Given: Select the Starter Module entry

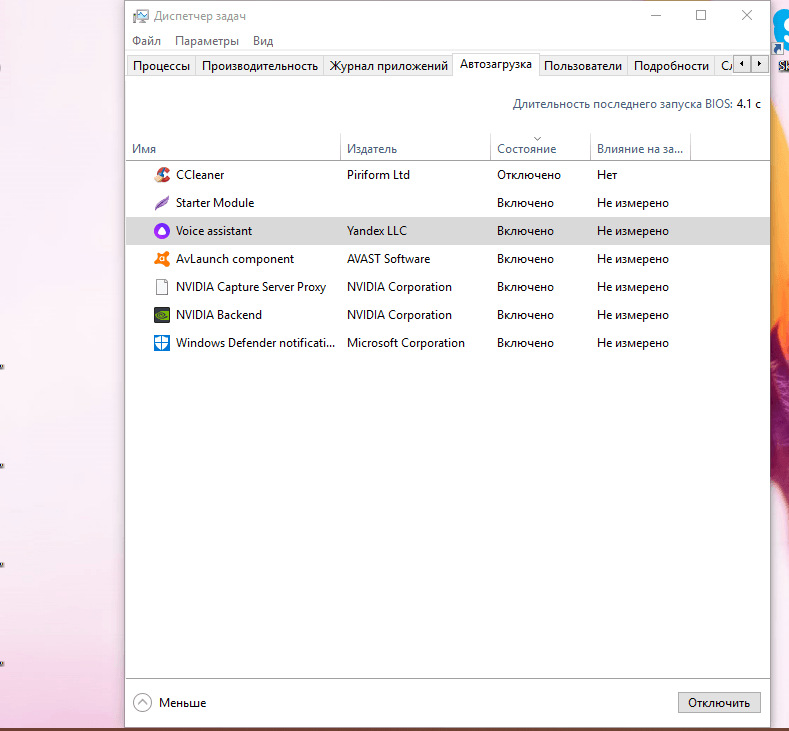Looking at the screenshot, I should point(215,203).
